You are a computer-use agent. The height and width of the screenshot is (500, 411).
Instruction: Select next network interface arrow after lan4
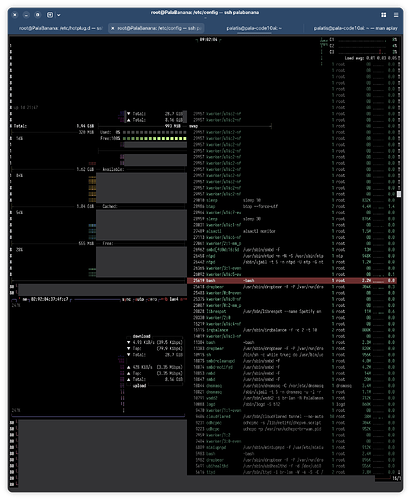pos(183,299)
